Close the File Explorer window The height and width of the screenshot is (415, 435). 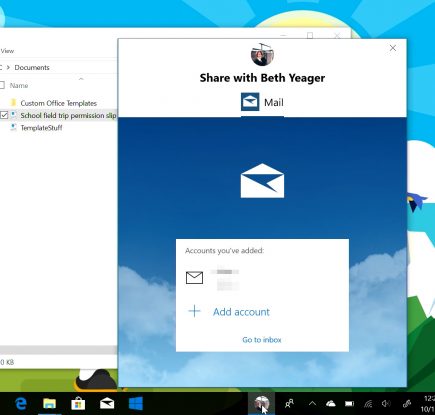click(x=337, y=35)
